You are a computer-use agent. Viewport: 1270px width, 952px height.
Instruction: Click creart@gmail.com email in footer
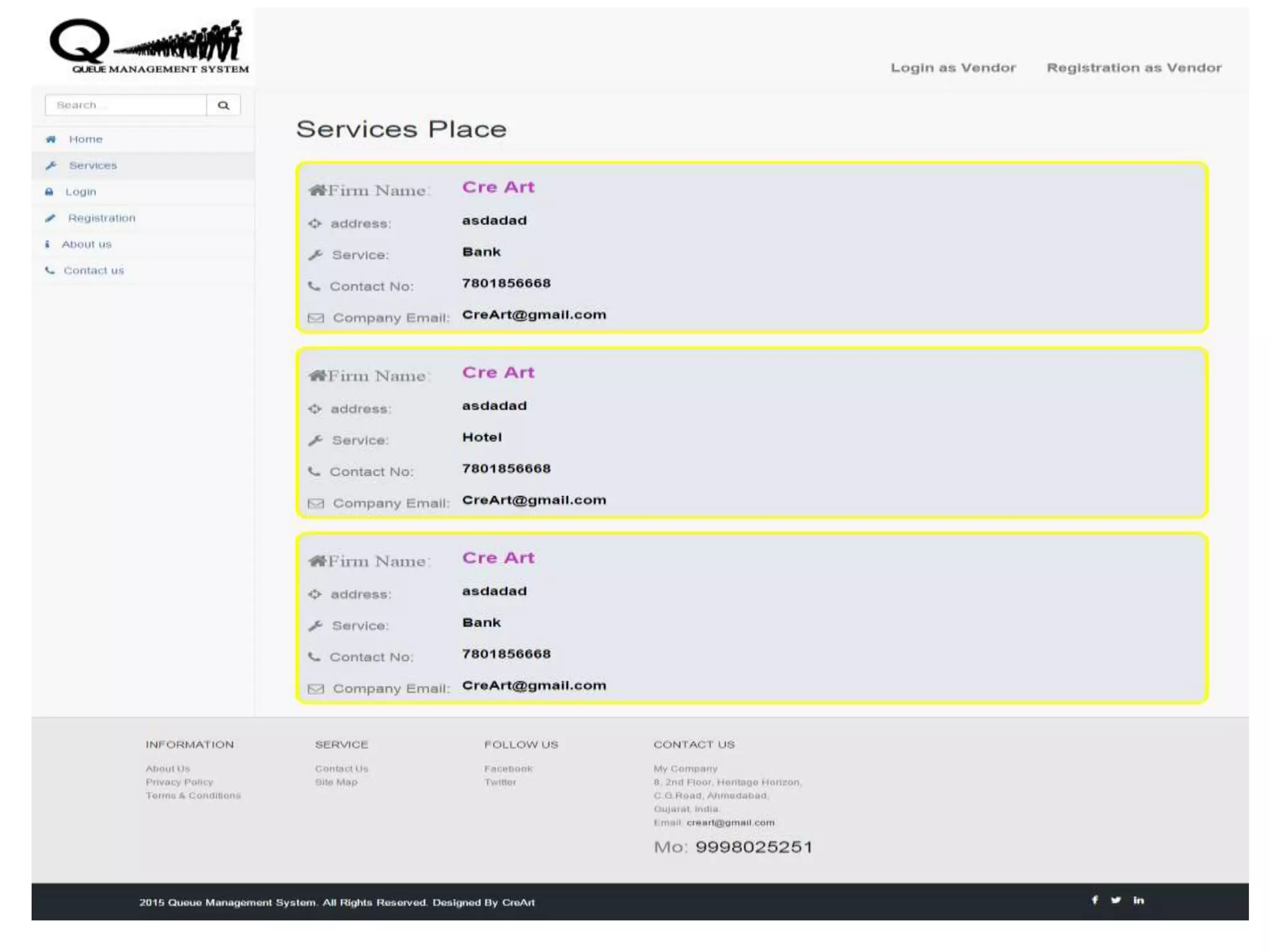pyautogui.click(x=730, y=822)
